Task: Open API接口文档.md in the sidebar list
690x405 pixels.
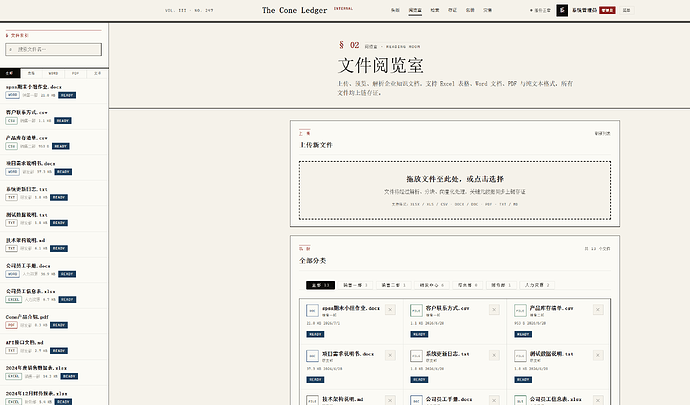Action: coord(54,346)
